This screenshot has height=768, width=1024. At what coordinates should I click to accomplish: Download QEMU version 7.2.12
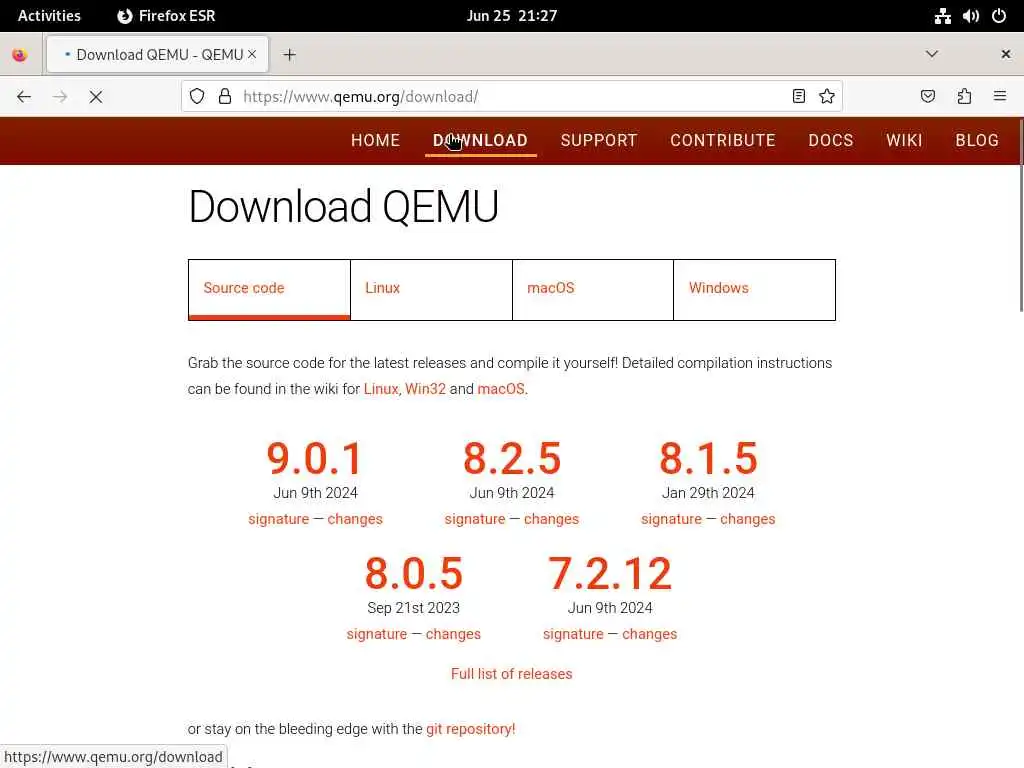point(610,573)
